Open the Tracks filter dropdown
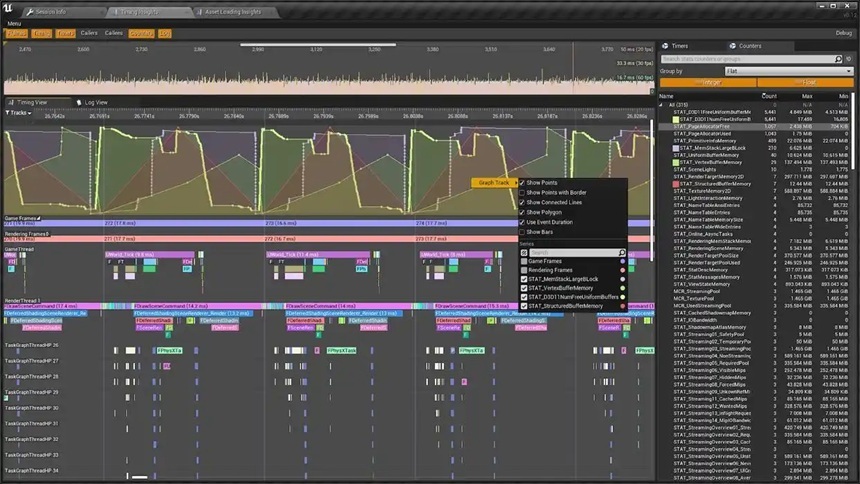 point(18,113)
